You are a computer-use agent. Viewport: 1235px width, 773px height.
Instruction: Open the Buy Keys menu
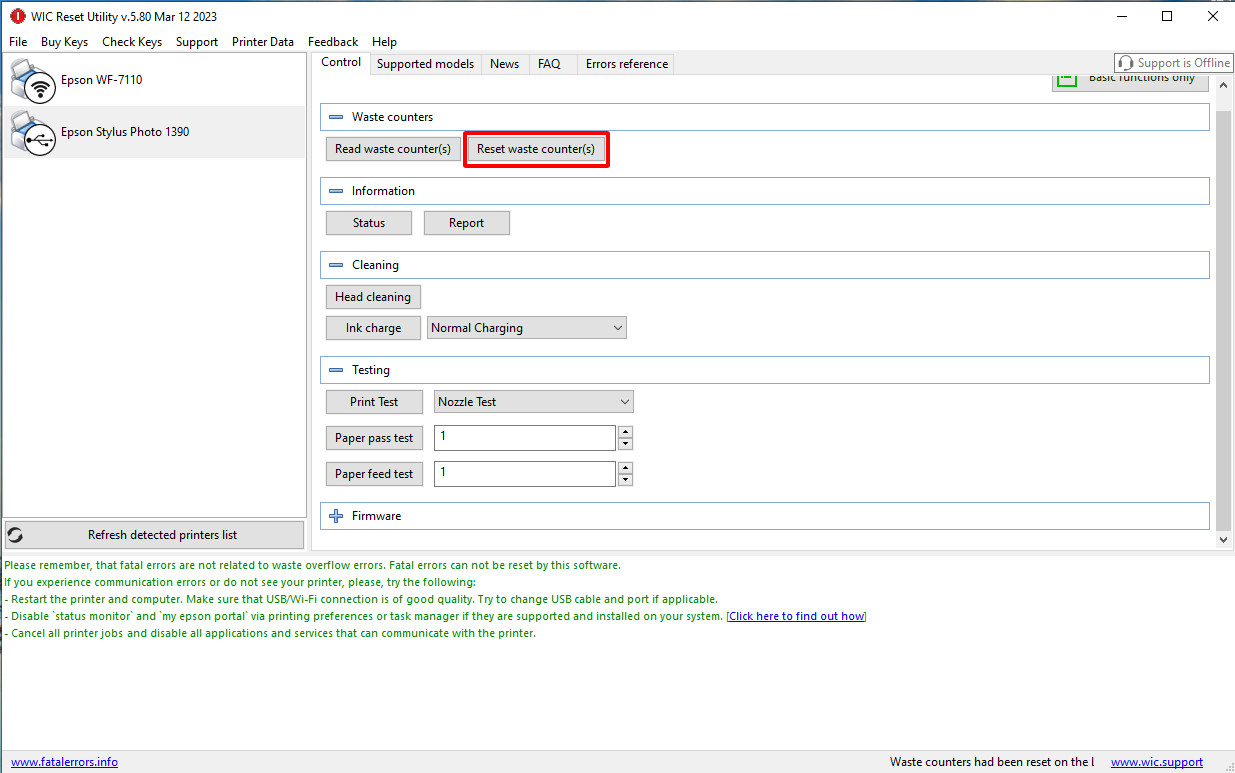tap(64, 42)
